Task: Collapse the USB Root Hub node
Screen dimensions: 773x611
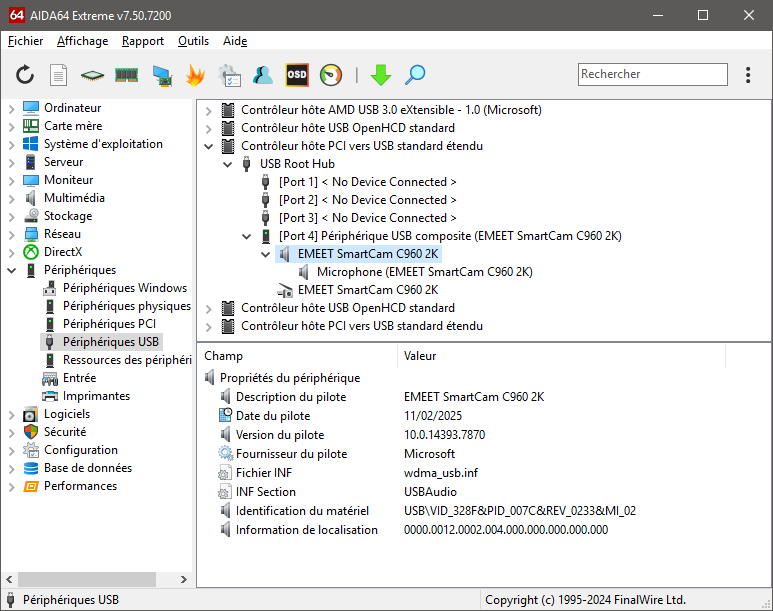Action: point(227,164)
